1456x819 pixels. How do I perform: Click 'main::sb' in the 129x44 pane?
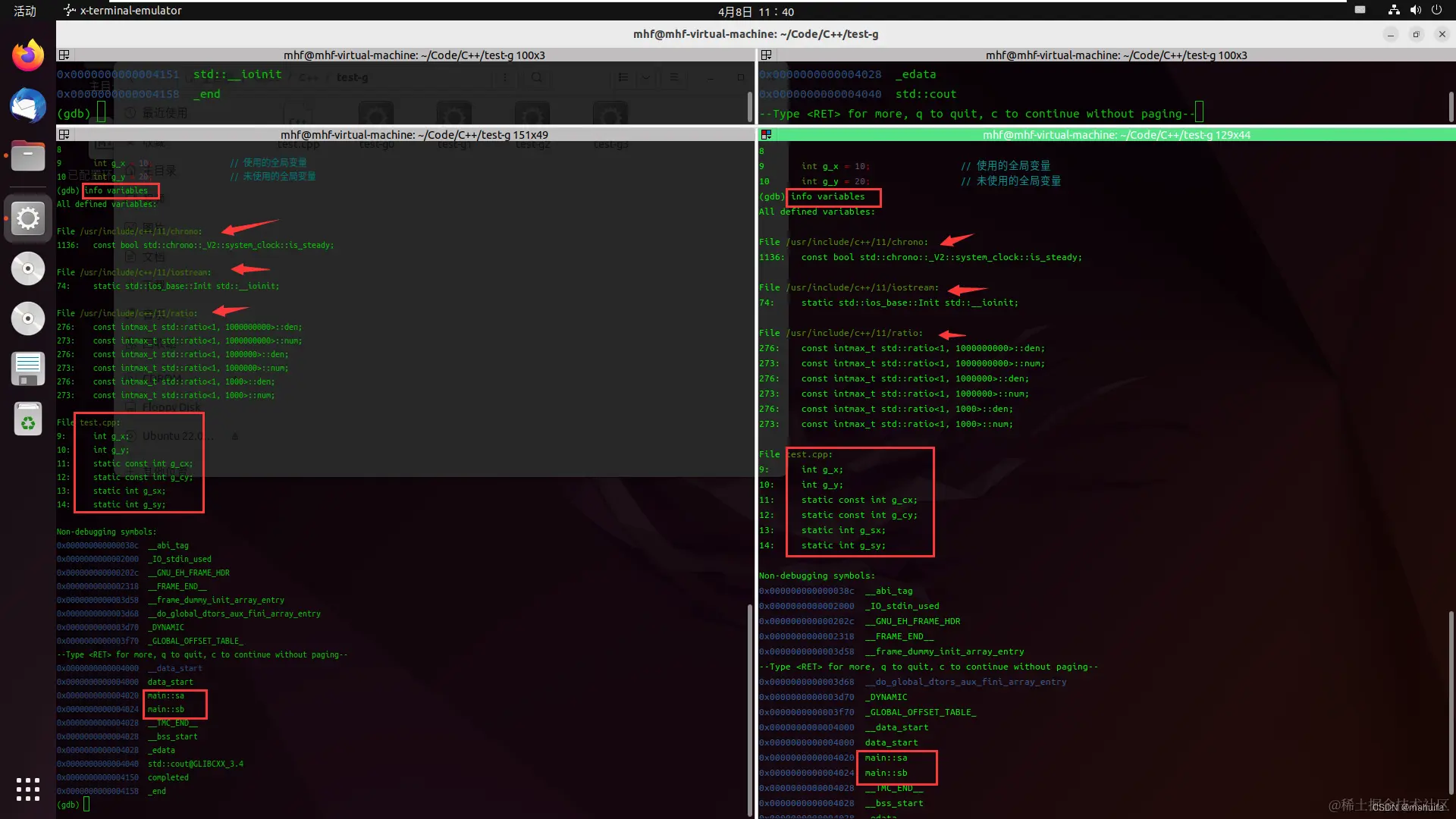click(x=886, y=773)
